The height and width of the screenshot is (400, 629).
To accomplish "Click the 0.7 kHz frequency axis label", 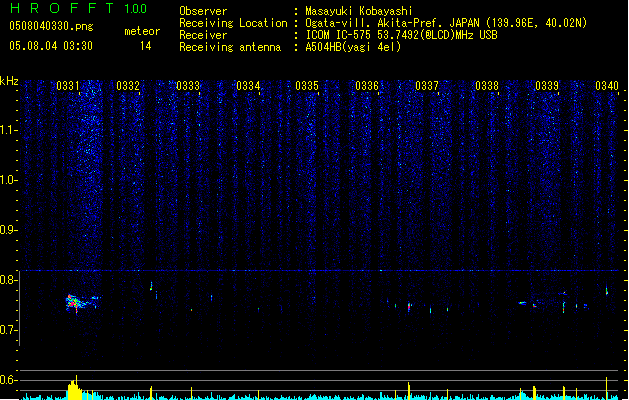I will (x=9, y=330).
